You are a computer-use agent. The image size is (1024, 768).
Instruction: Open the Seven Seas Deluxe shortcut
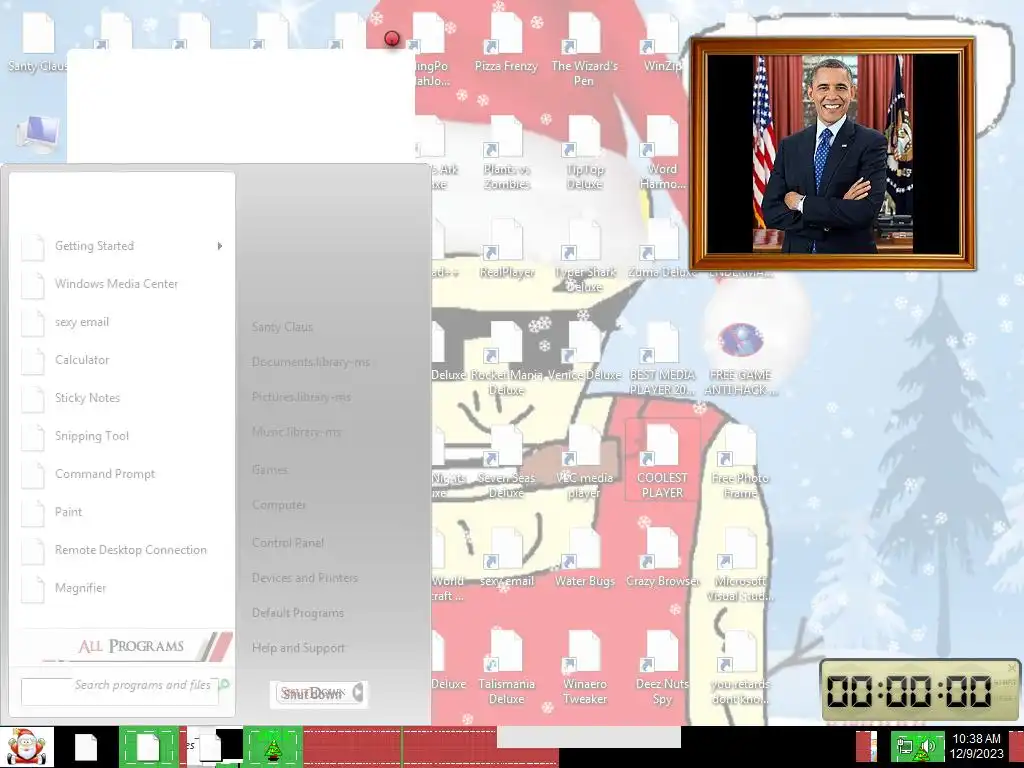506,462
